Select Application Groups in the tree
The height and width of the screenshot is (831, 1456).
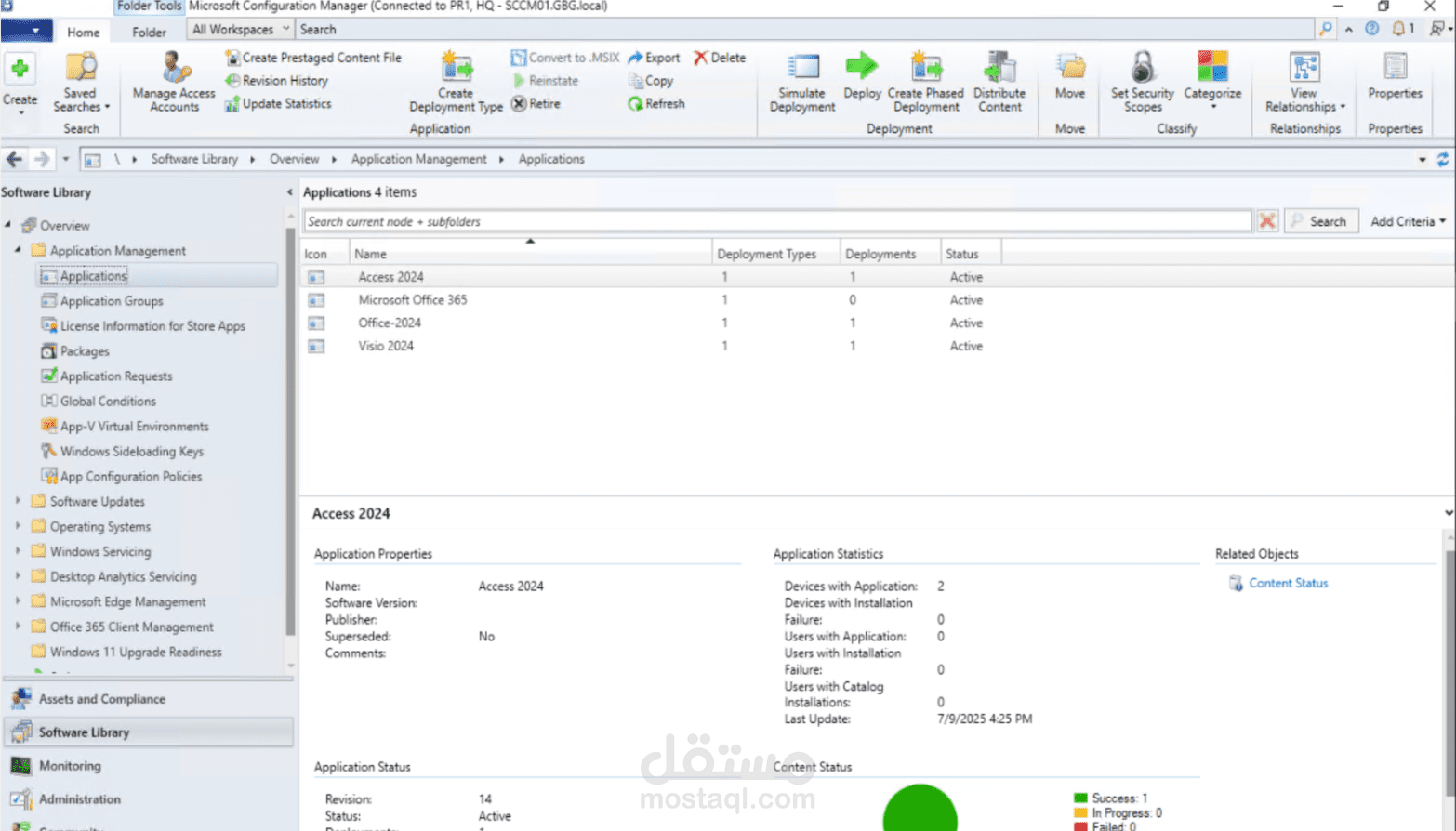112,301
